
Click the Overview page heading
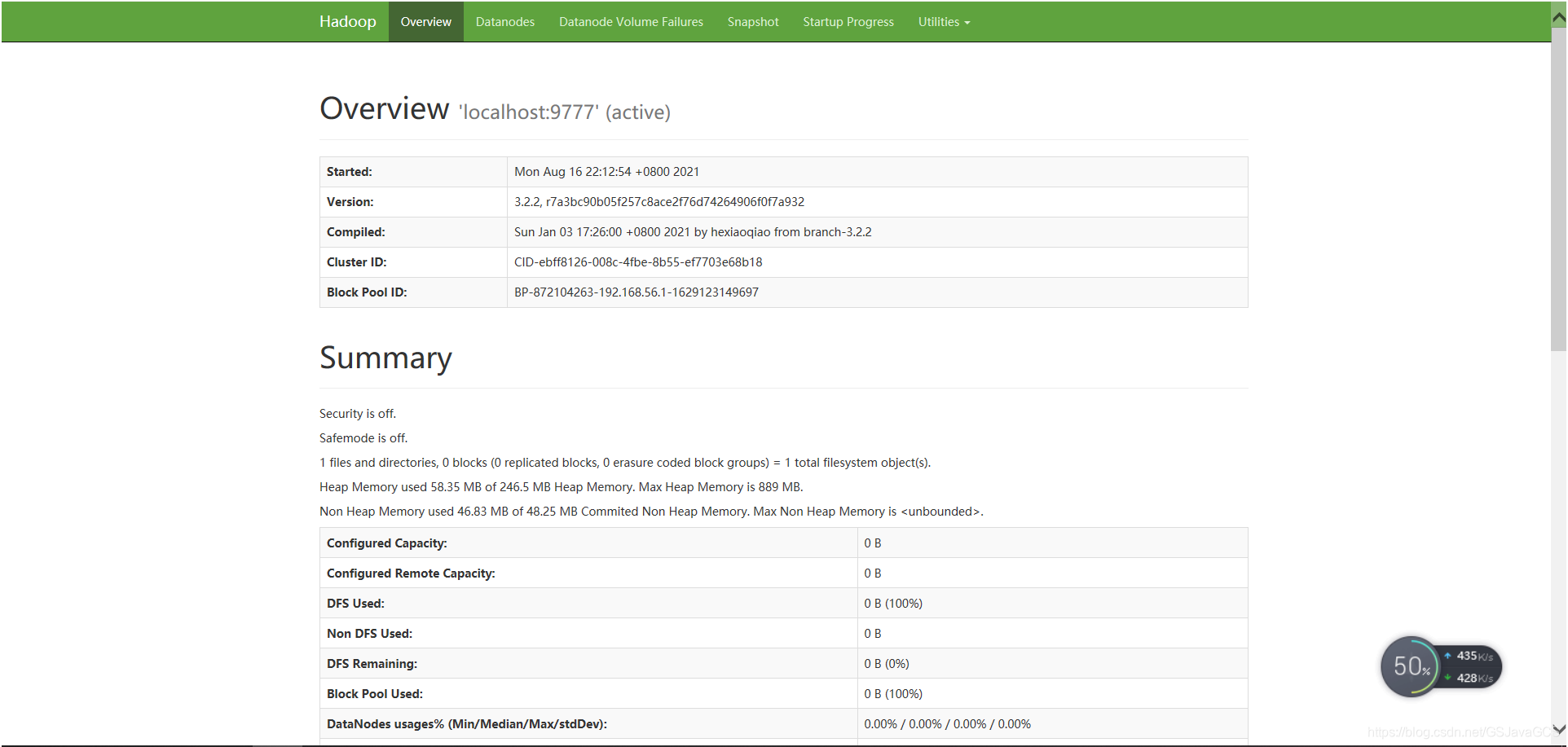tap(384, 108)
